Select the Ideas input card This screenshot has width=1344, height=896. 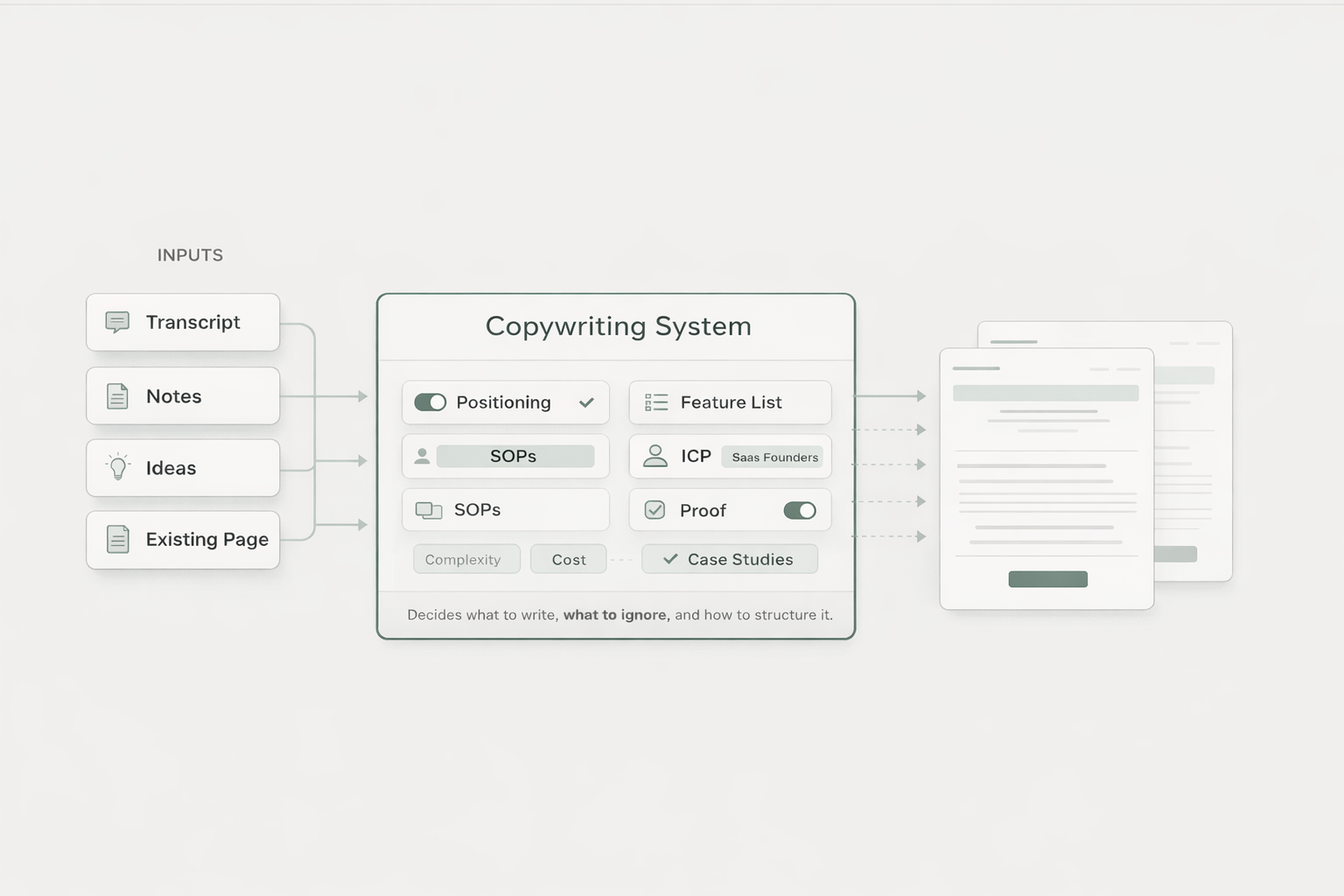tap(183, 468)
